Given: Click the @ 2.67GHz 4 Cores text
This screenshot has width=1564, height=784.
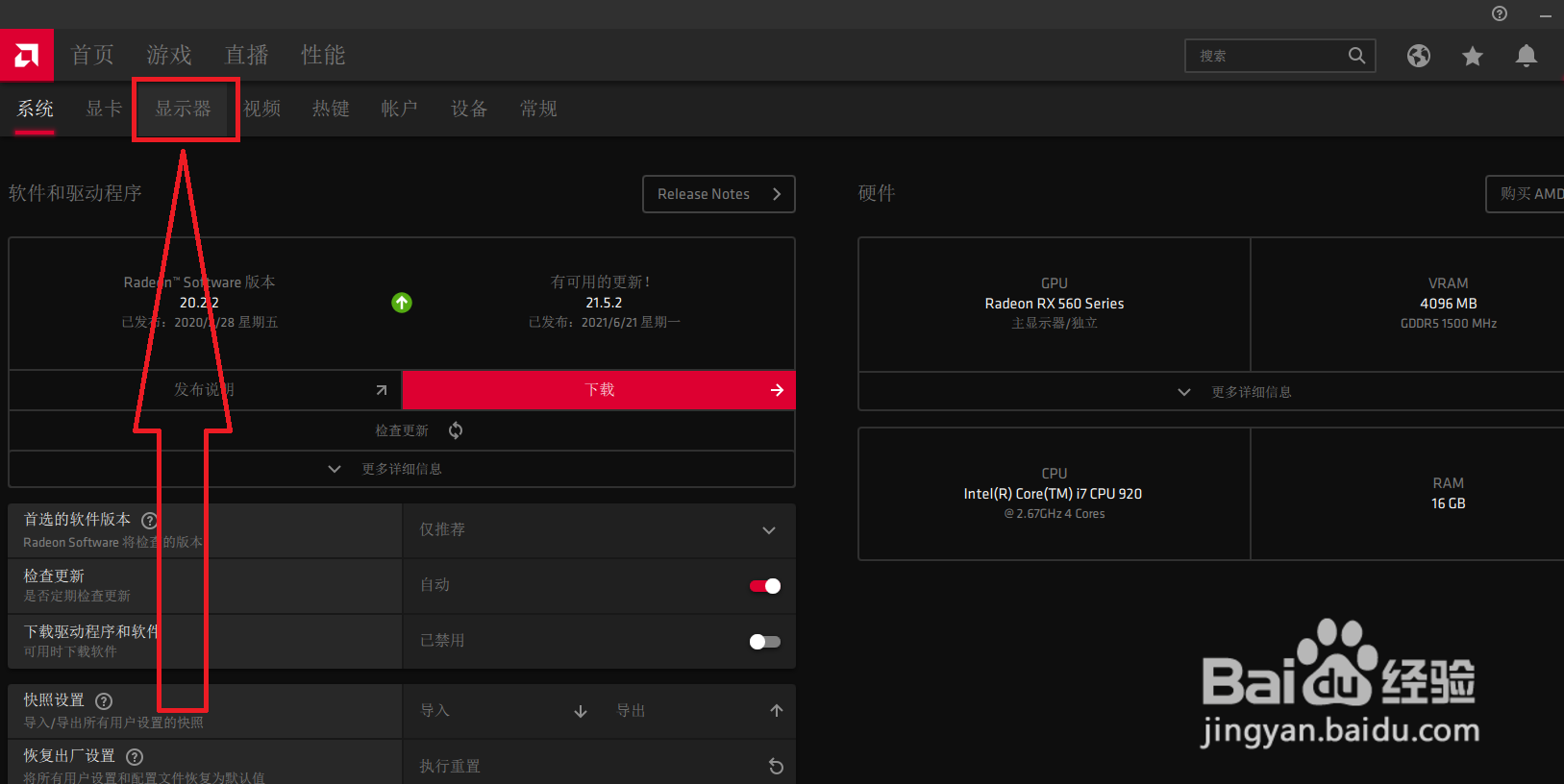Looking at the screenshot, I should [1055, 514].
